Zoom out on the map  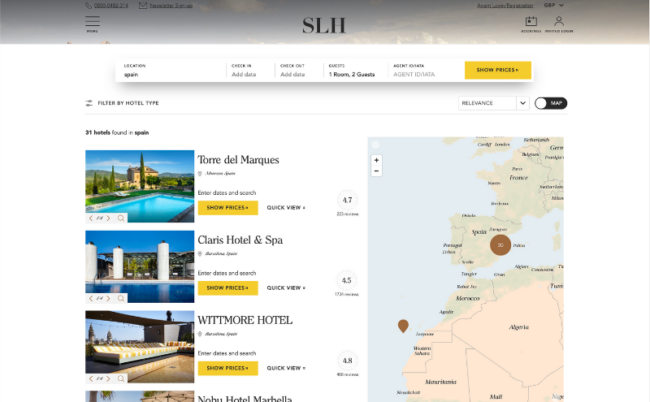pos(376,171)
